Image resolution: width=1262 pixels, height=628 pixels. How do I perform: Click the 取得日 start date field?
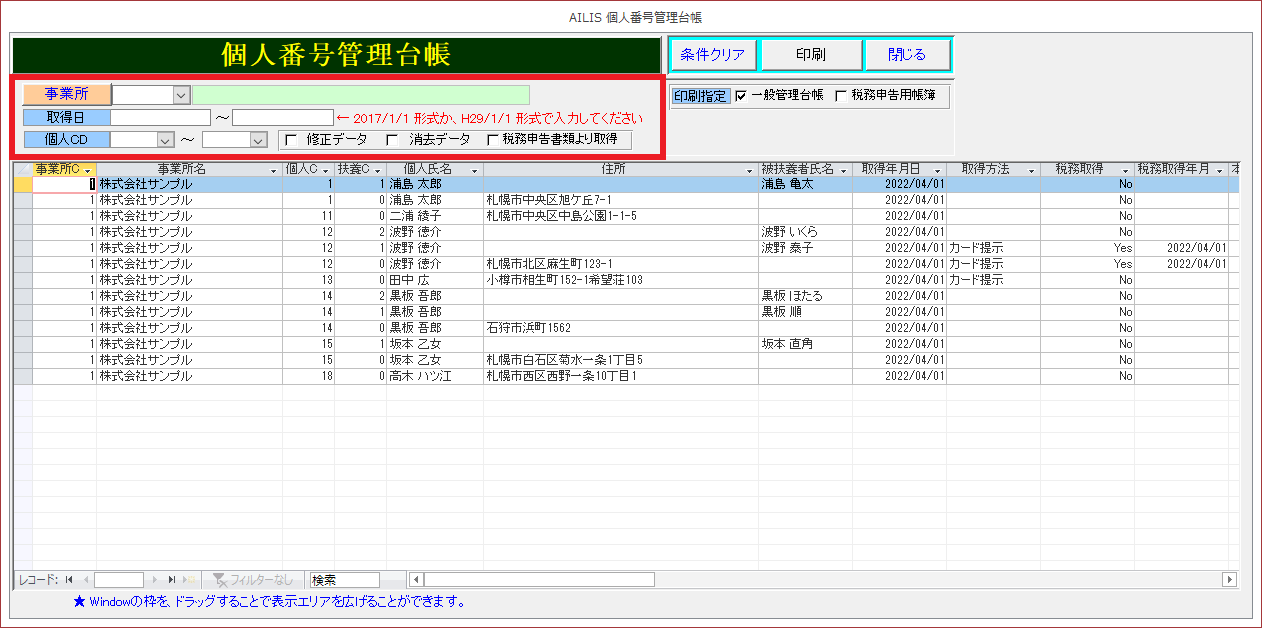click(160, 117)
